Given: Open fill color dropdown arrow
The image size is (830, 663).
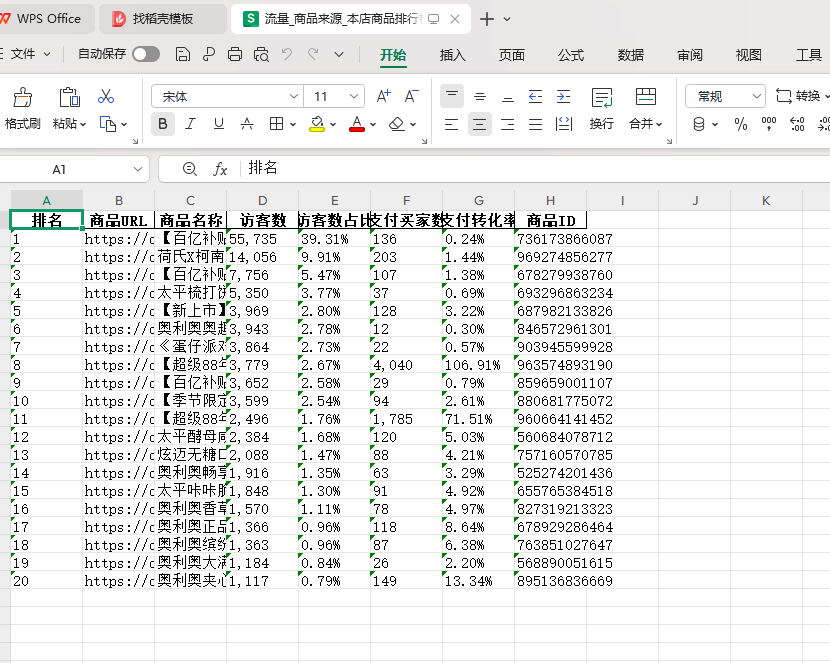Looking at the screenshot, I should point(333,125).
